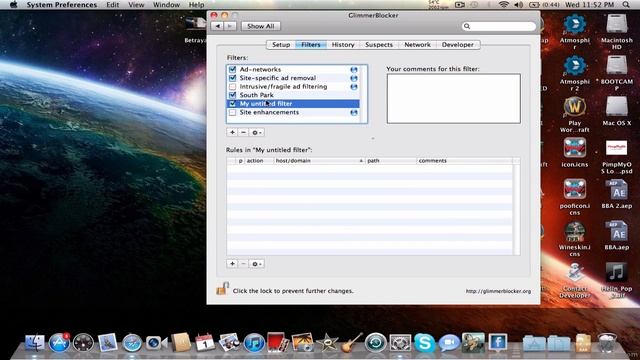Launch Skype from the dock
This screenshot has height=360, width=640.
coord(424,342)
